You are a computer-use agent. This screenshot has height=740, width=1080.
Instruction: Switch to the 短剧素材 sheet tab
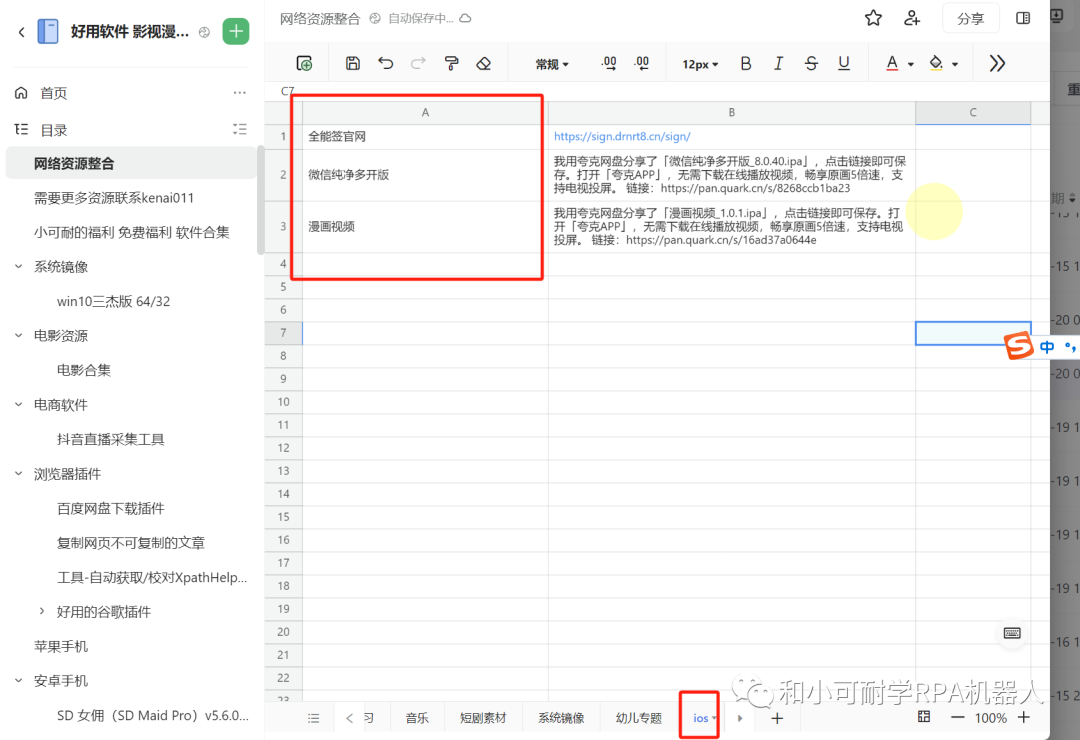point(483,718)
